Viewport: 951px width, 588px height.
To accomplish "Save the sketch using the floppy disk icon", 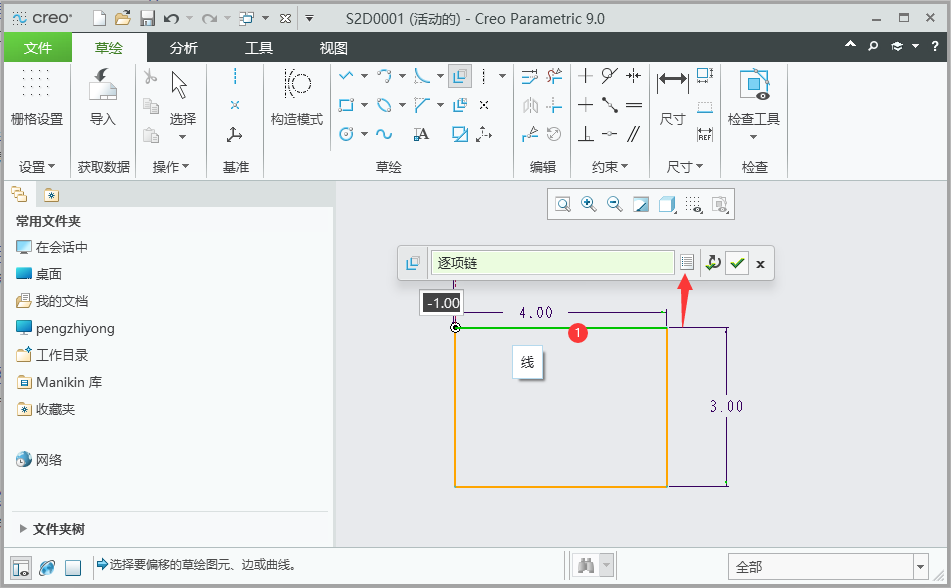I will coord(147,19).
